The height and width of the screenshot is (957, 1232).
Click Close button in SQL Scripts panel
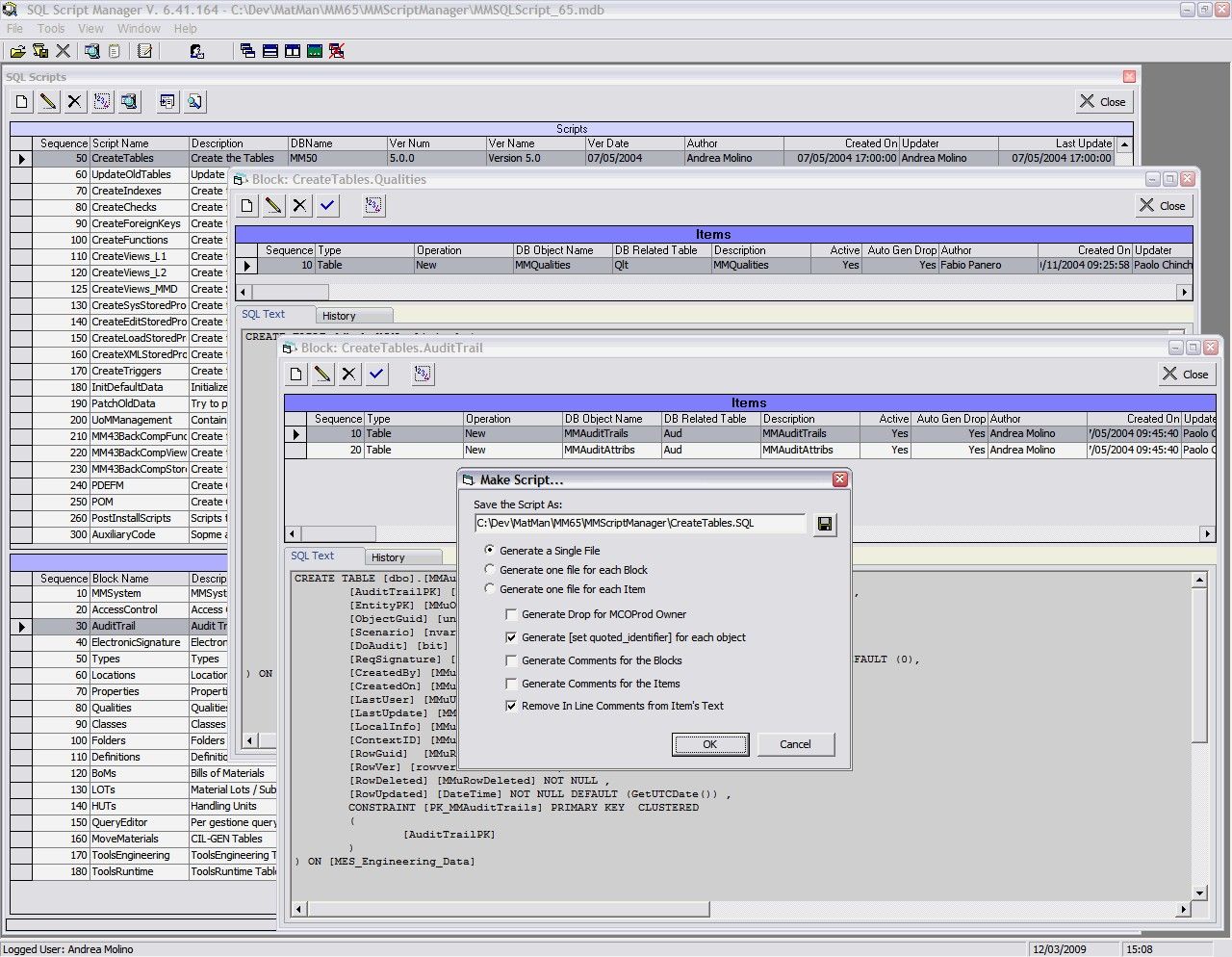[1103, 101]
